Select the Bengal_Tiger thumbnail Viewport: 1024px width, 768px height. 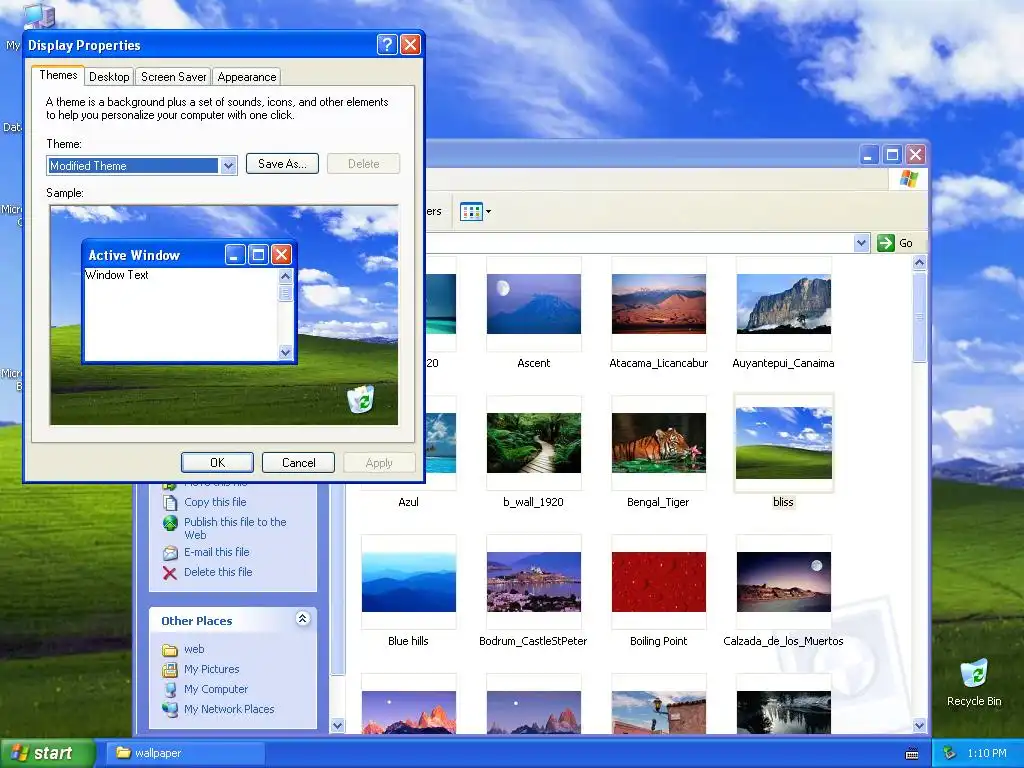658,443
